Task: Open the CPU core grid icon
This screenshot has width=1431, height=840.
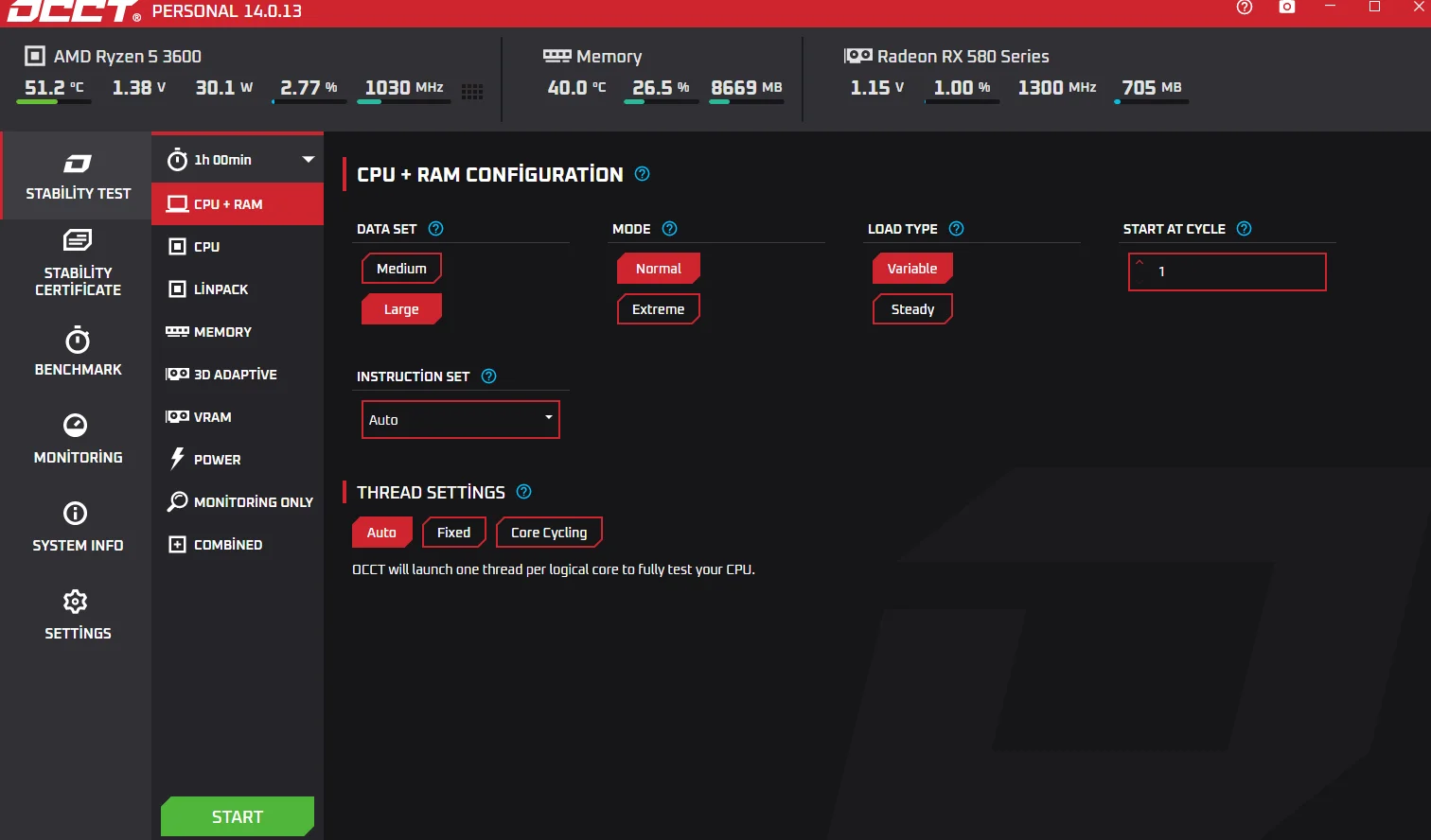Action: tap(472, 92)
